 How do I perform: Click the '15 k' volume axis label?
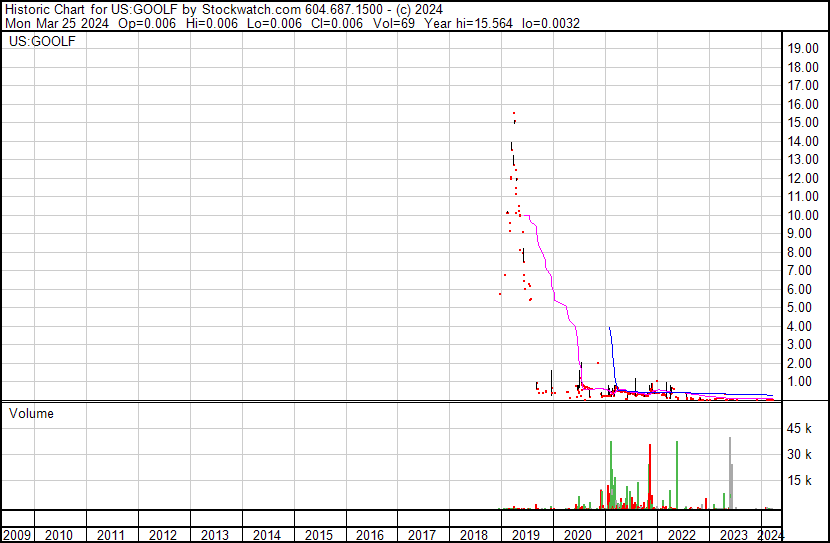point(799,480)
